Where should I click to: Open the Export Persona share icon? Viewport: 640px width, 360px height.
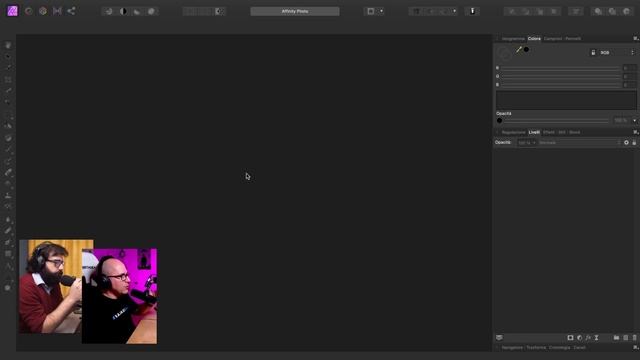point(71,11)
